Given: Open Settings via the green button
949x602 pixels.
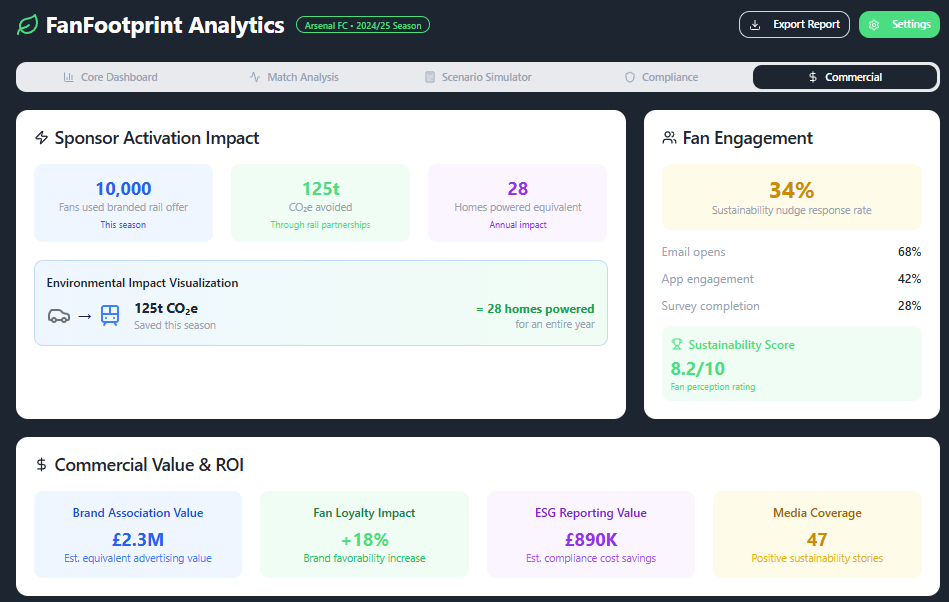Looking at the screenshot, I should point(899,25).
